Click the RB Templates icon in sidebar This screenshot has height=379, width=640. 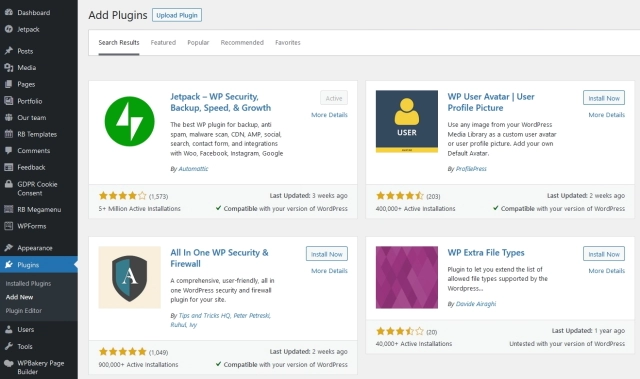coord(9,134)
